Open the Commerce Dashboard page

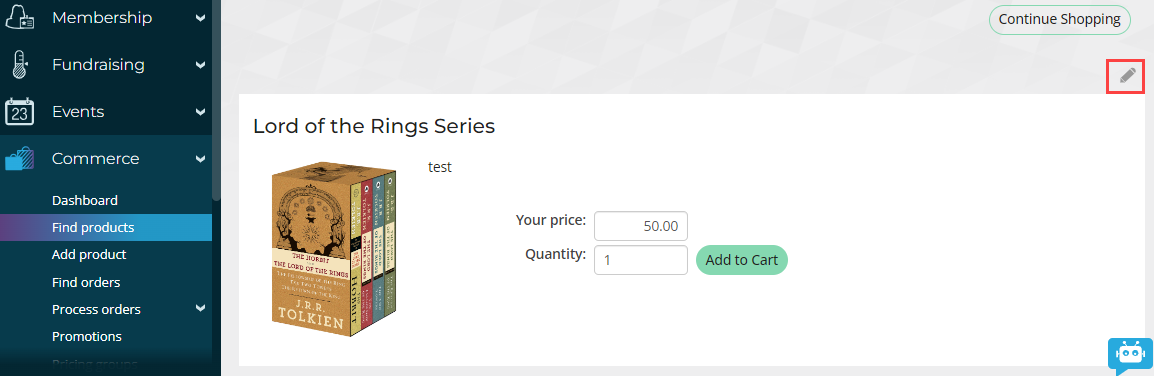[85, 200]
